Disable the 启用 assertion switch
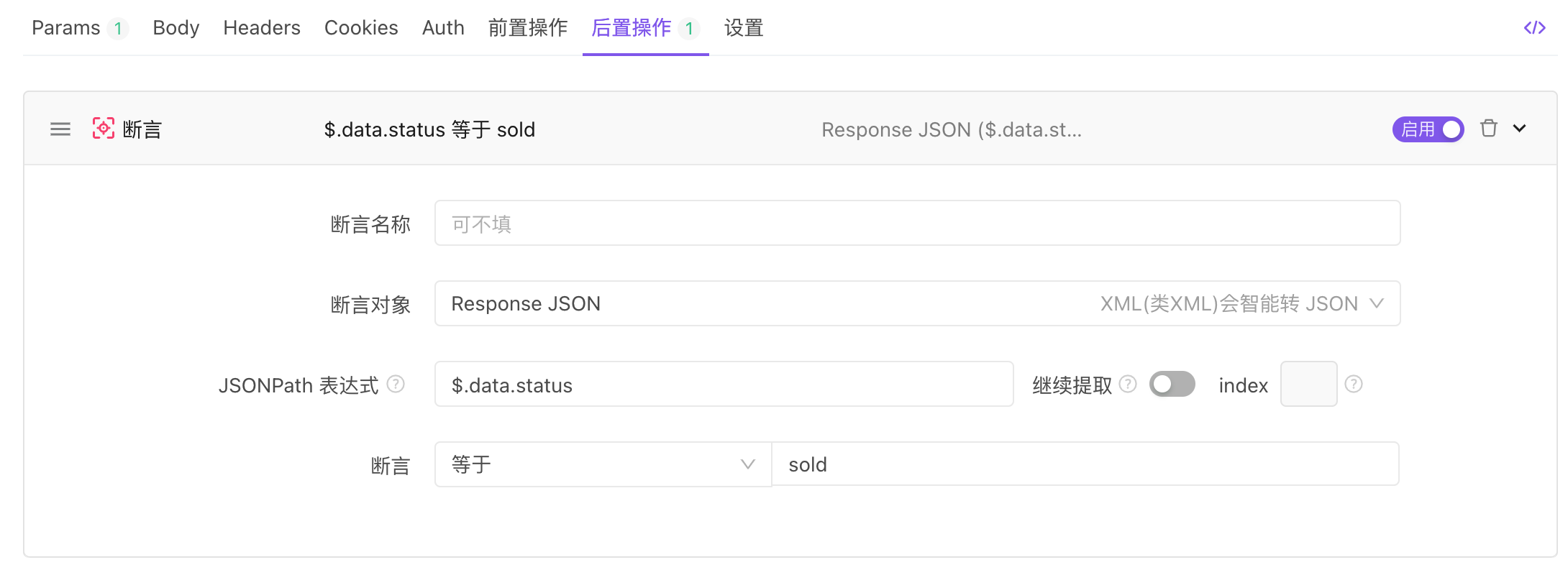 pos(1428,129)
